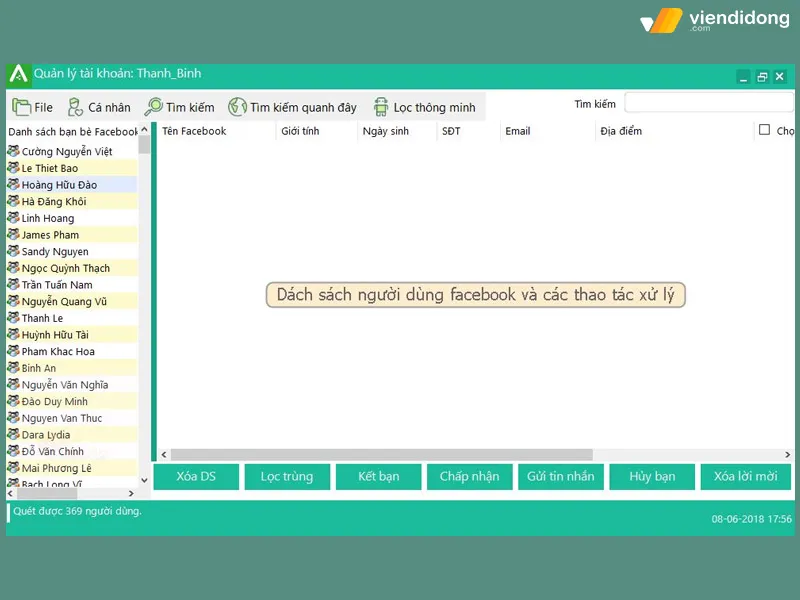Tick the select-all checkbox in the table header
This screenshot has height=600, width=800.
coord(764,130)
